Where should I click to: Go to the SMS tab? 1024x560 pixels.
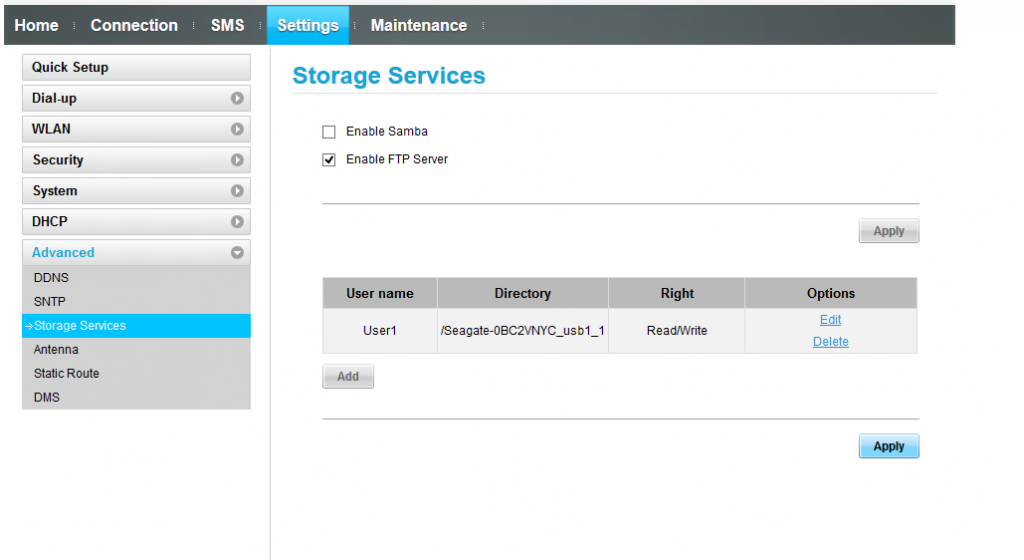coord(227,25)
